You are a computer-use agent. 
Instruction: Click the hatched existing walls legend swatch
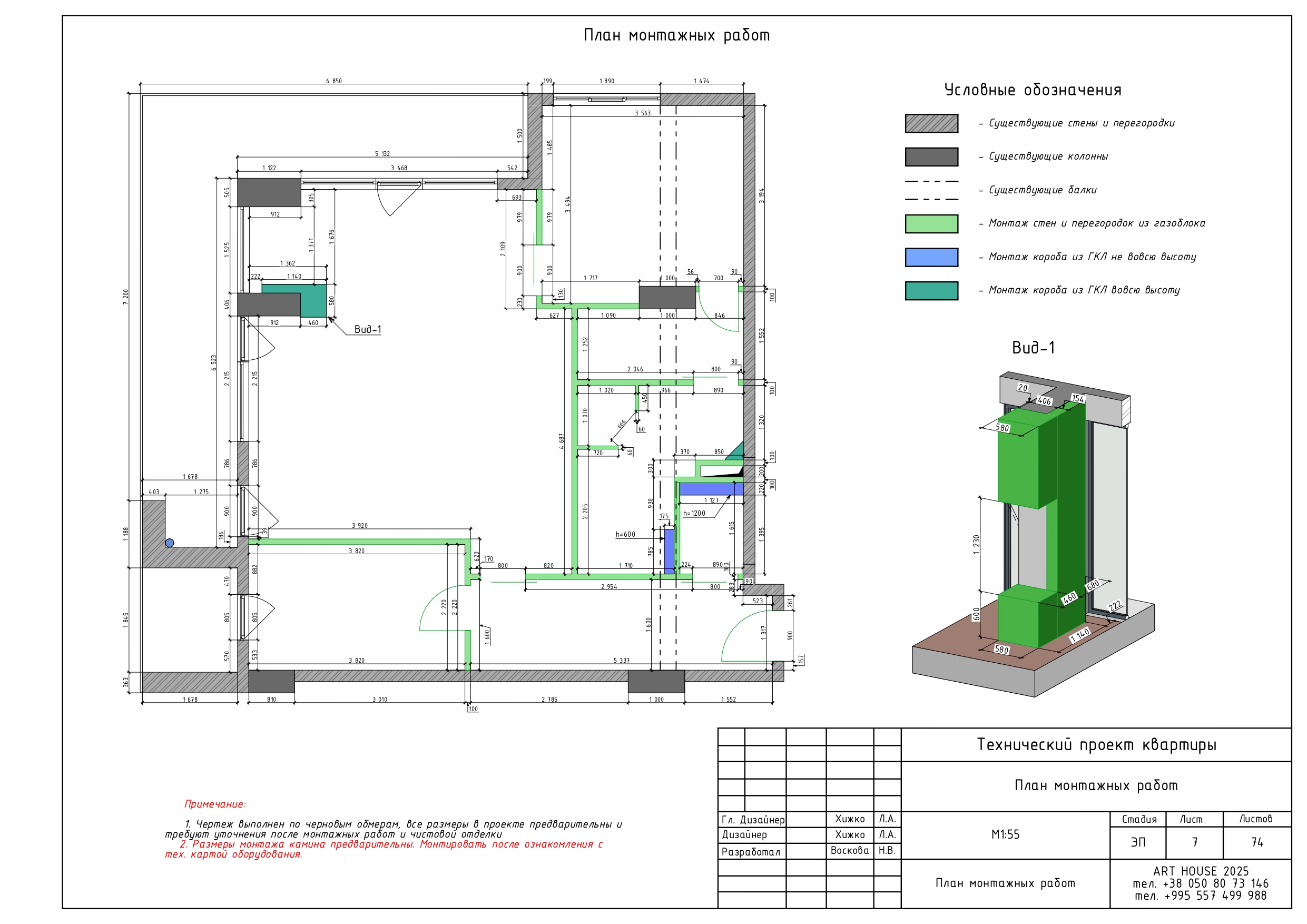[x=931, y=124]
